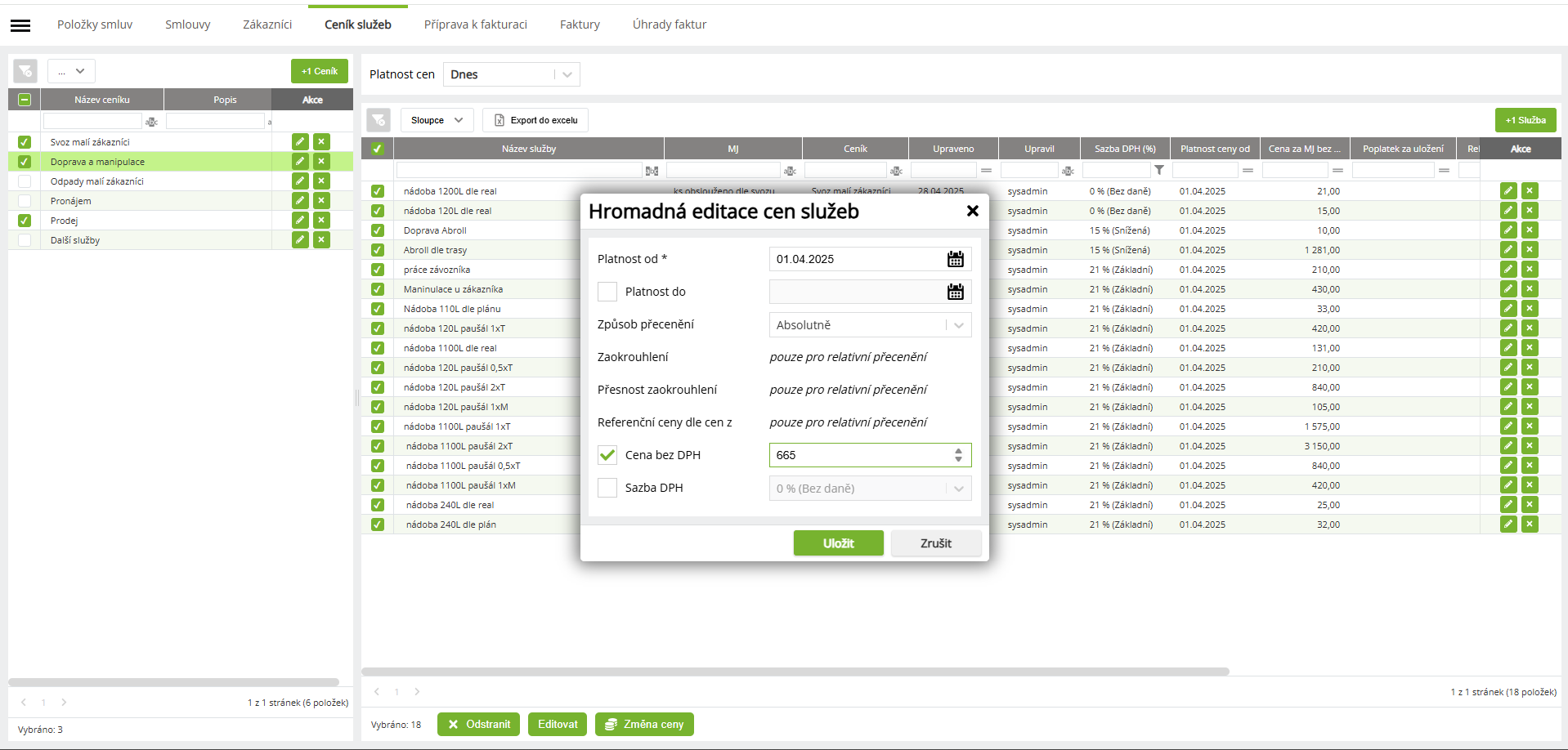Delete the Doprava a manipulace price list
This screenshot has width=1568, height=750.
(x=322, y=161)
